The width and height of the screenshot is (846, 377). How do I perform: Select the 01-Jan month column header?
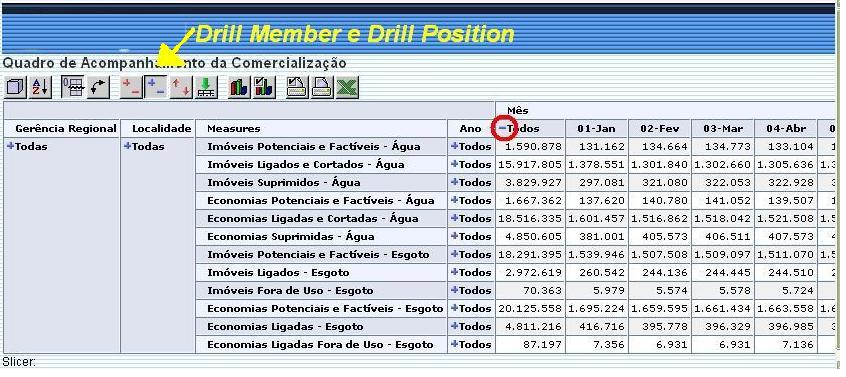point(597,128)
